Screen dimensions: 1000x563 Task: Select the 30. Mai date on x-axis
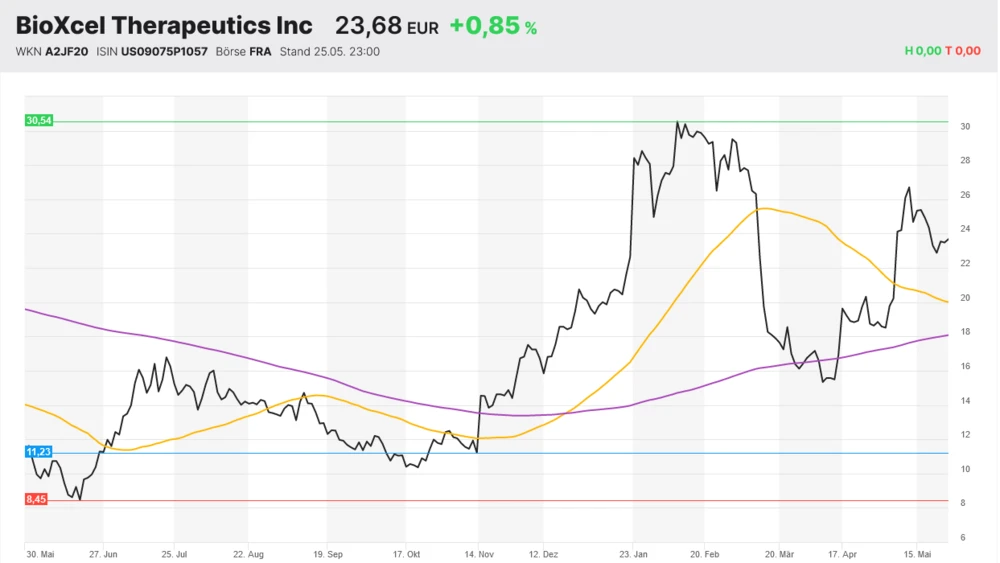pos(40,553)
